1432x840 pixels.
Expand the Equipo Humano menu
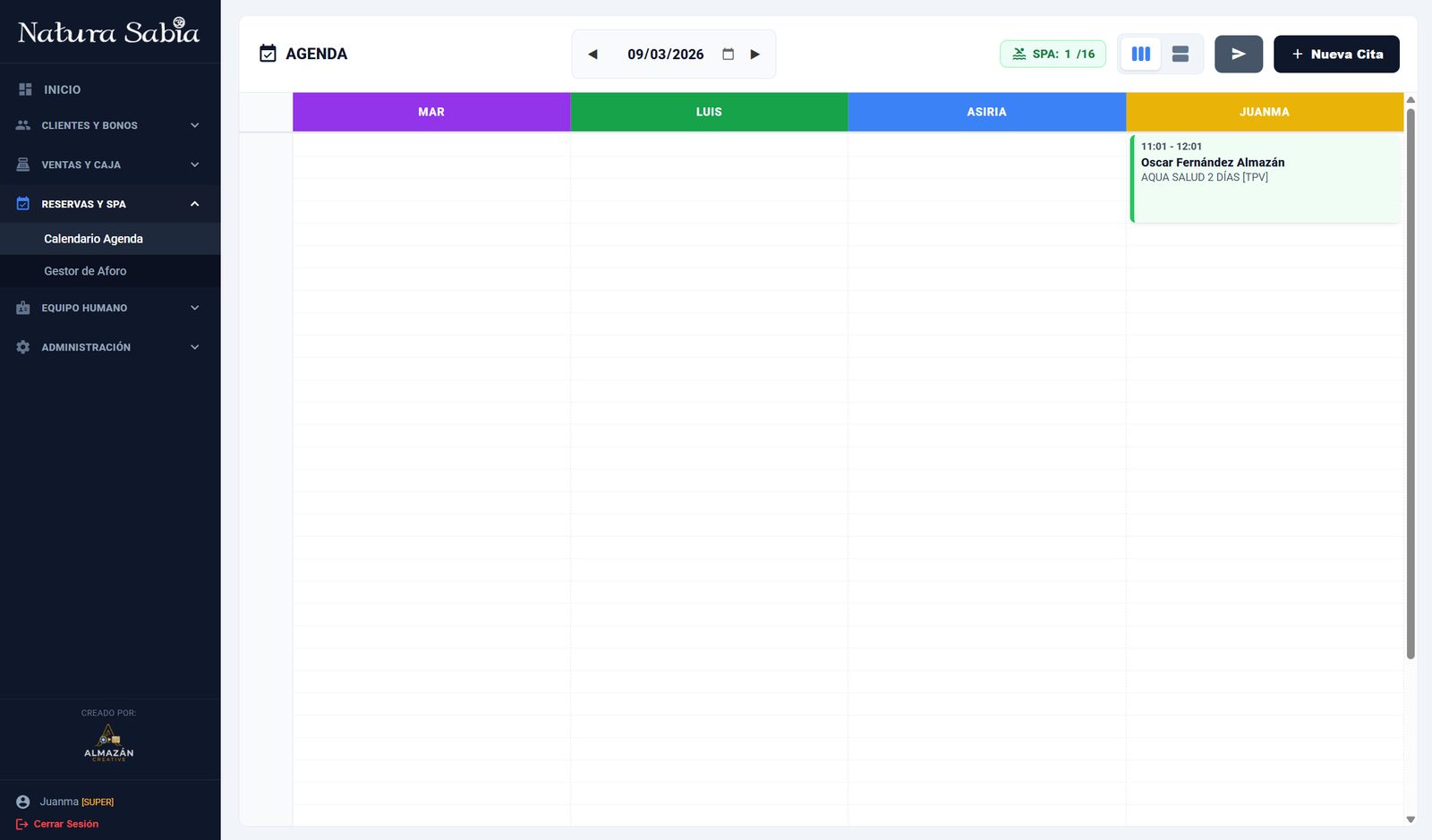point(109,308)
